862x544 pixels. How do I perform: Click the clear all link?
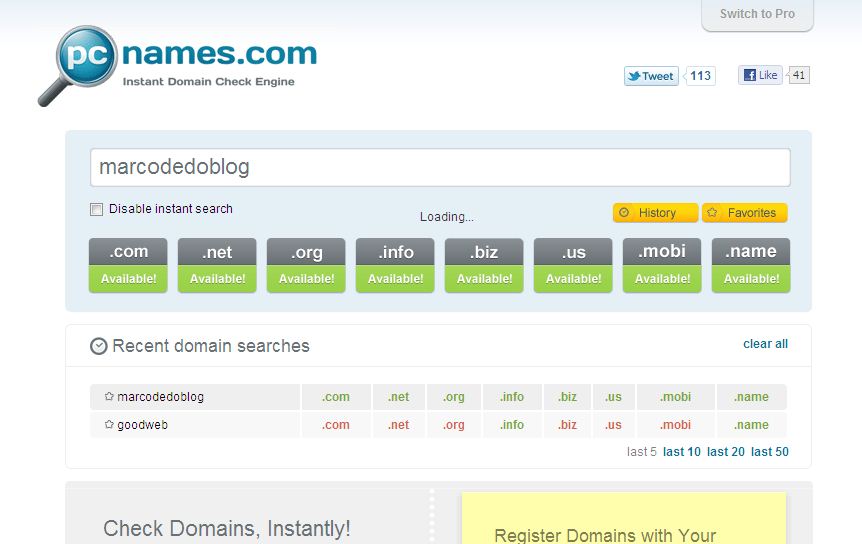click(765, 344)
